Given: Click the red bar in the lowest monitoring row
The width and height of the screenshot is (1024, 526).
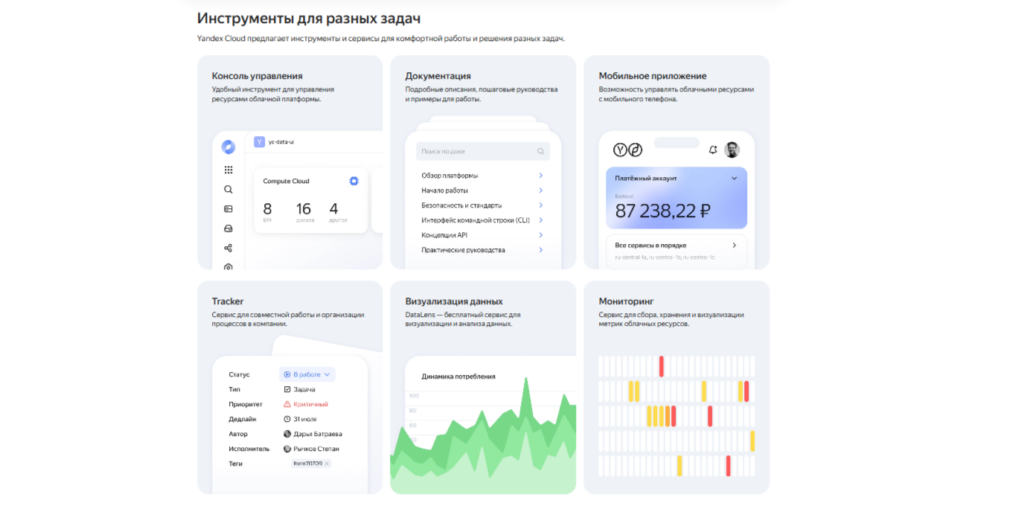Looking at the screenshot, I should (x=728, y=466).
